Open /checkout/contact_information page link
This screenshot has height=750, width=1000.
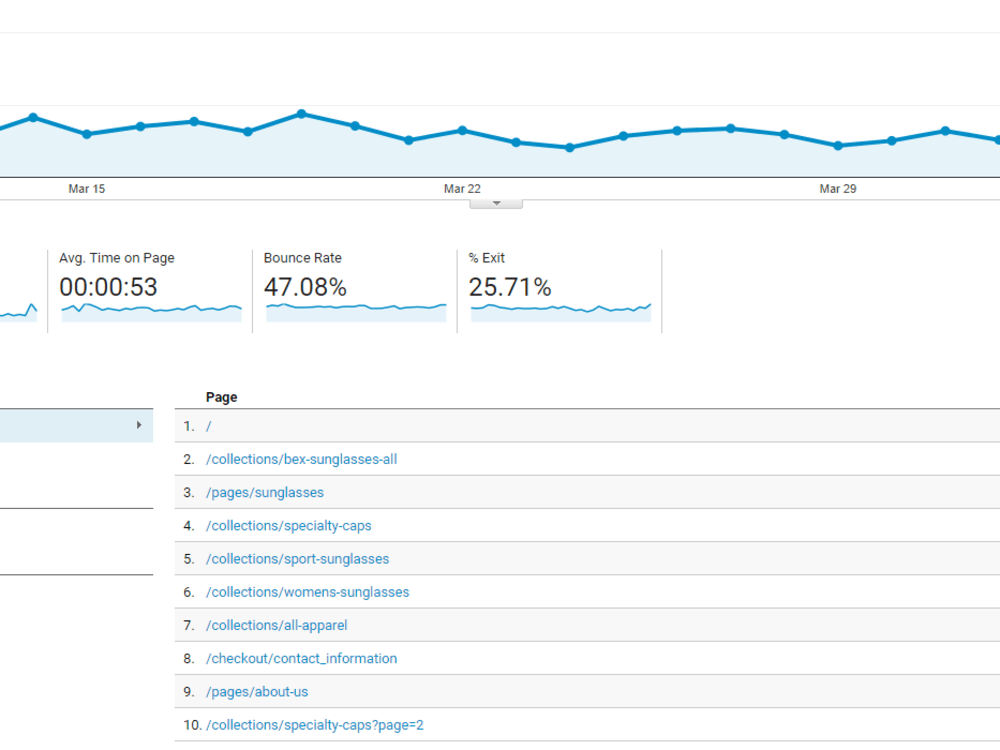301,658
